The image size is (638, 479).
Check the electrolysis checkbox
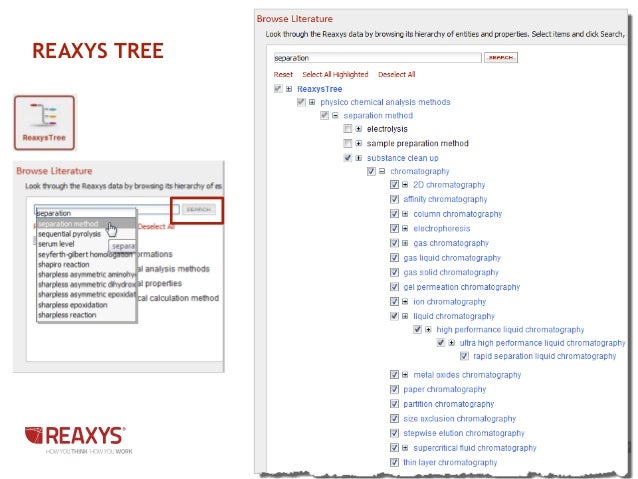(x=347, y=129)
